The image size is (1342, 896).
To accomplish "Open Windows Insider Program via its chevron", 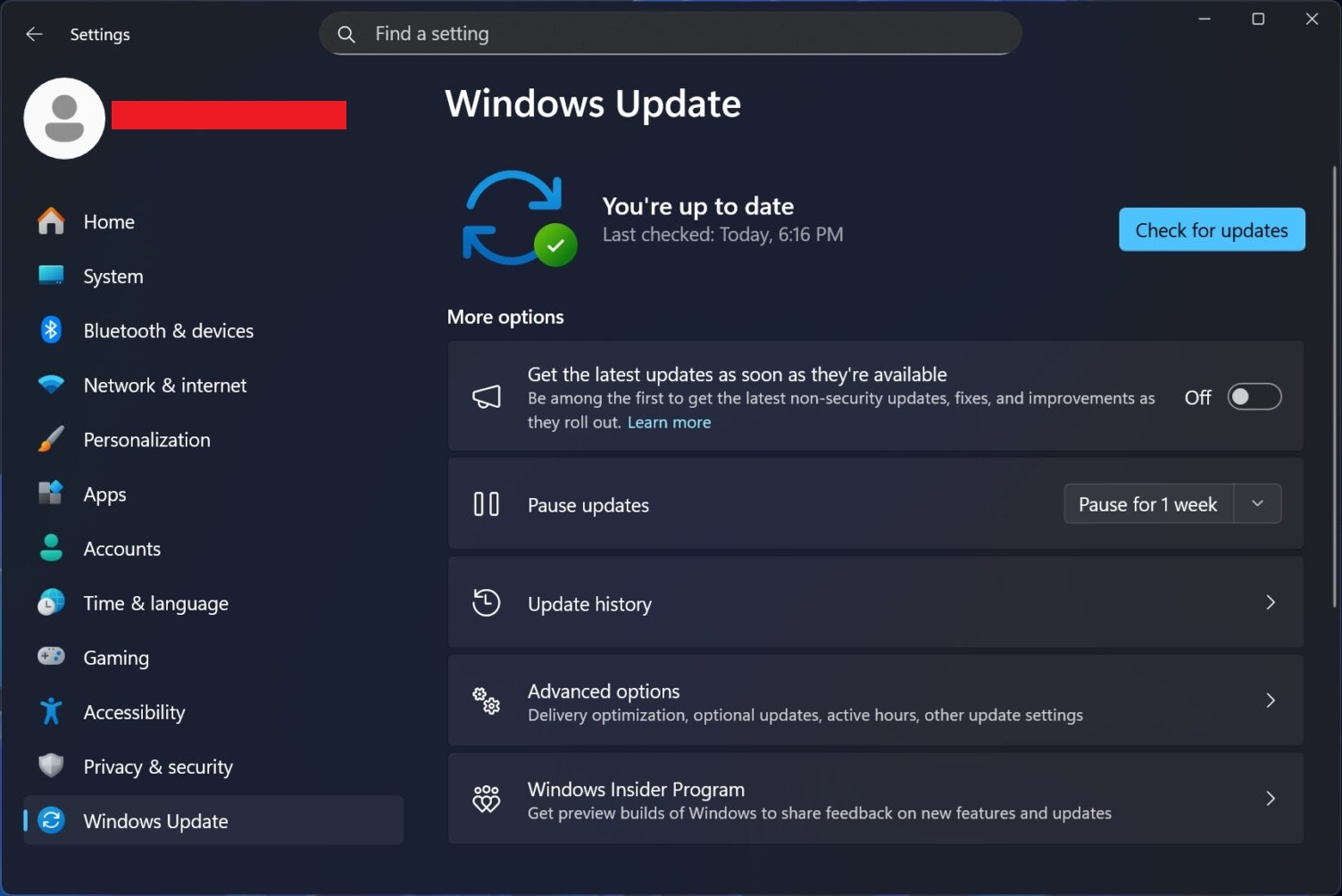I will click(1270, 799).
